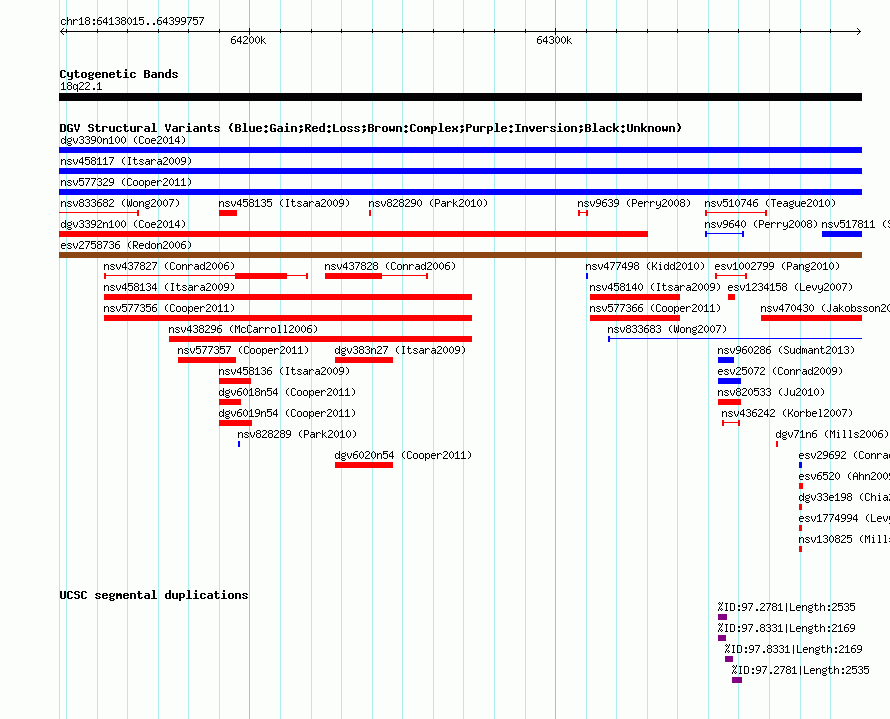Click the nsv577356 (Cooper2011) label
The image size is (890, 719).
click(169, 308)
